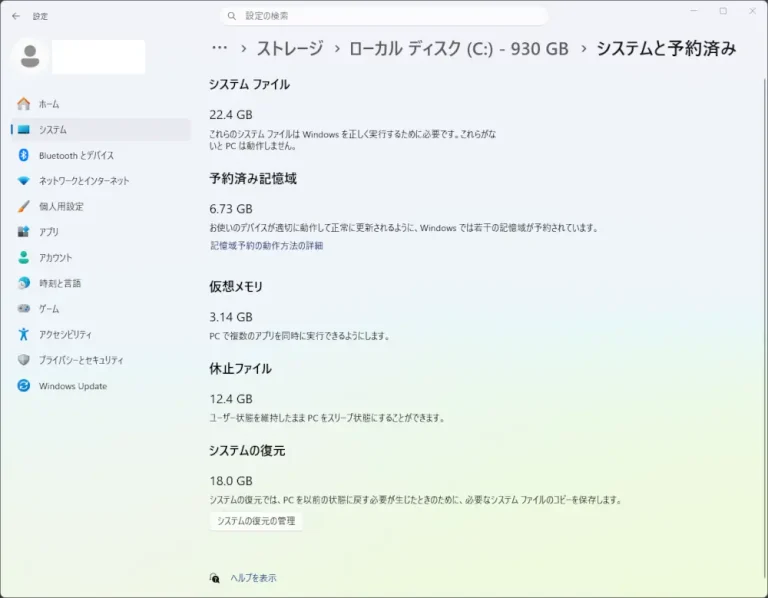This screenshot has width=768, height=598.
Task: Open アクセシビリティ settings label
Action: click(65, 335)
